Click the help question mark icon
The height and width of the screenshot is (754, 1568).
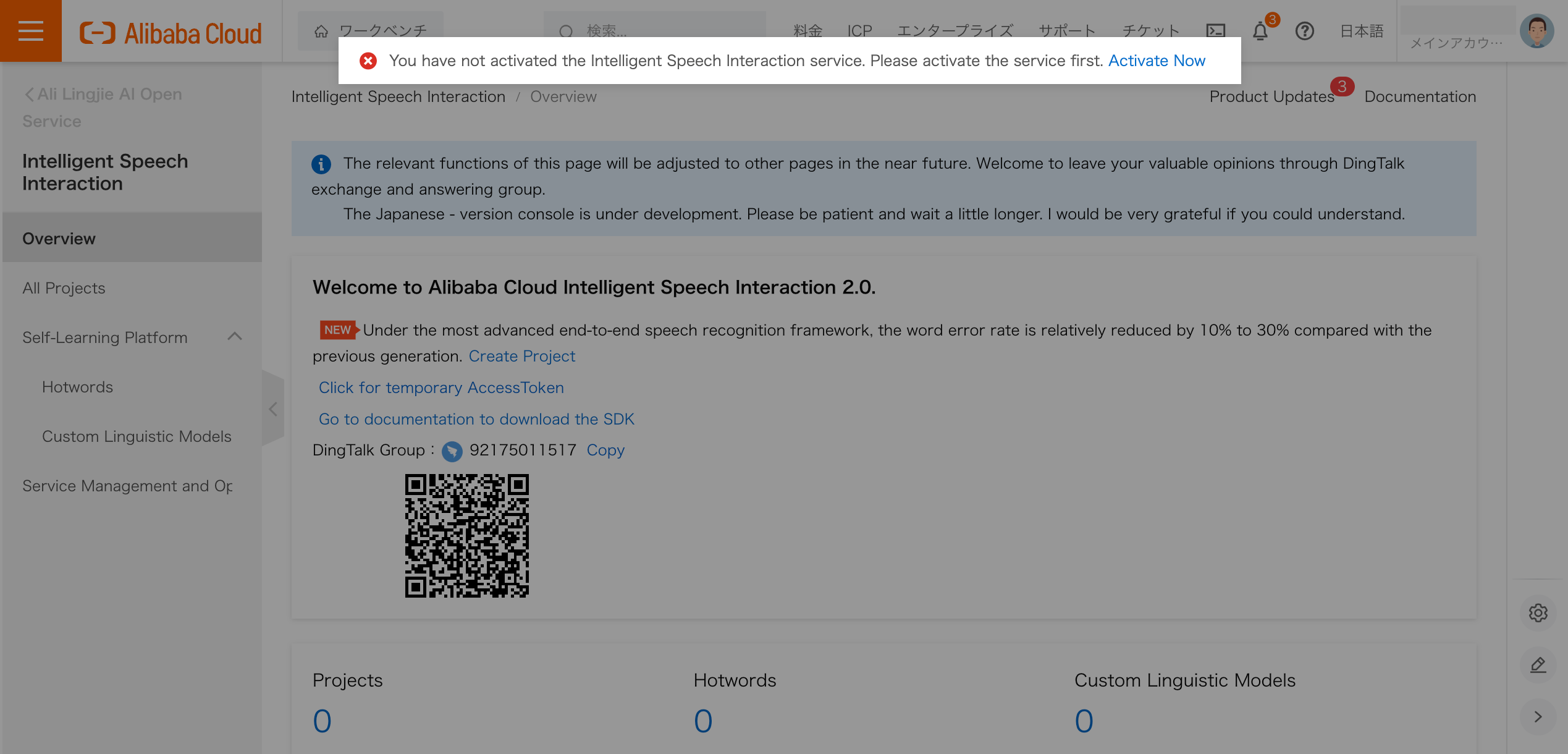coord(1304,31)
